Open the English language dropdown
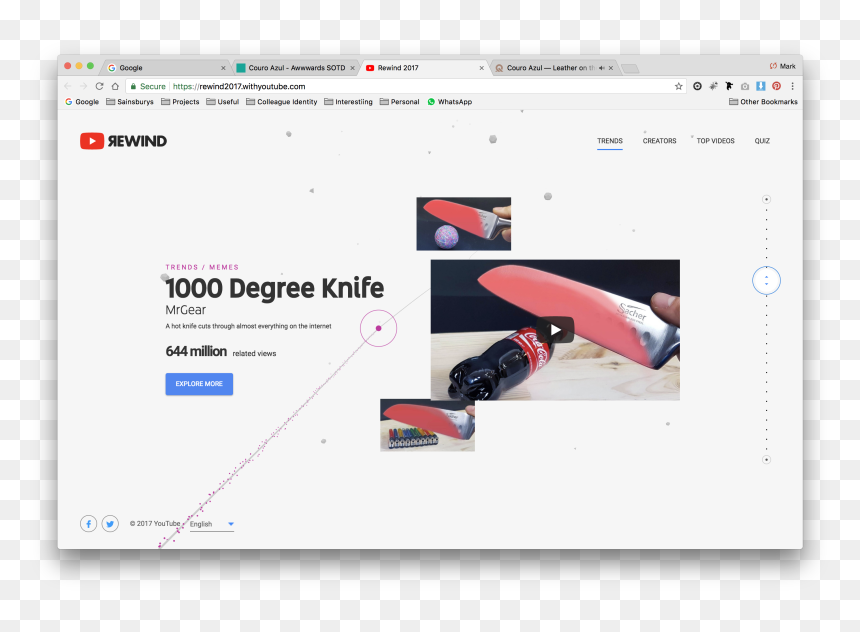860x632 pixels. tap(212, 524)
